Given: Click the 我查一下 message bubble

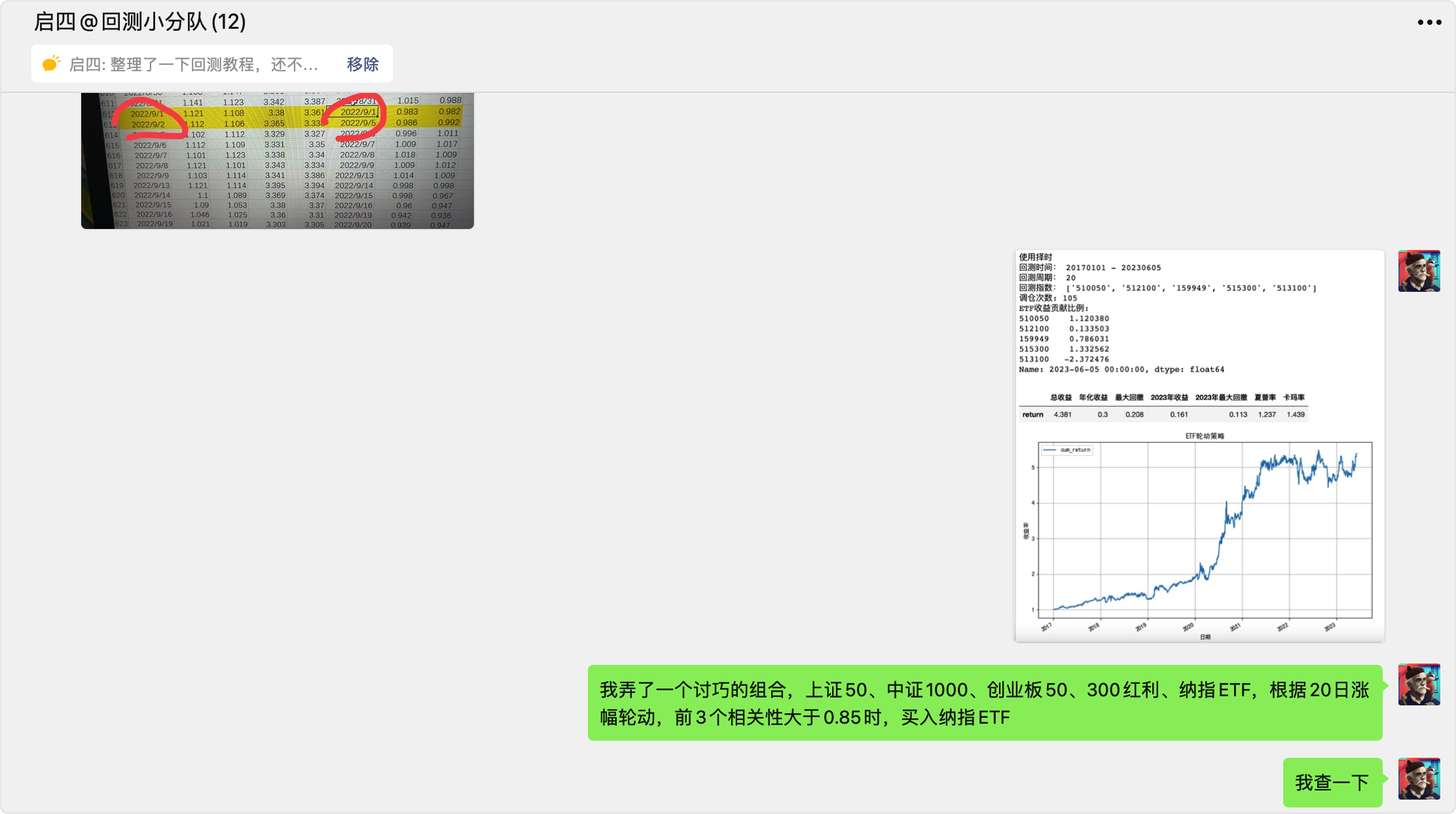Looking at the screenshot, I should (x=1332, y=783).
